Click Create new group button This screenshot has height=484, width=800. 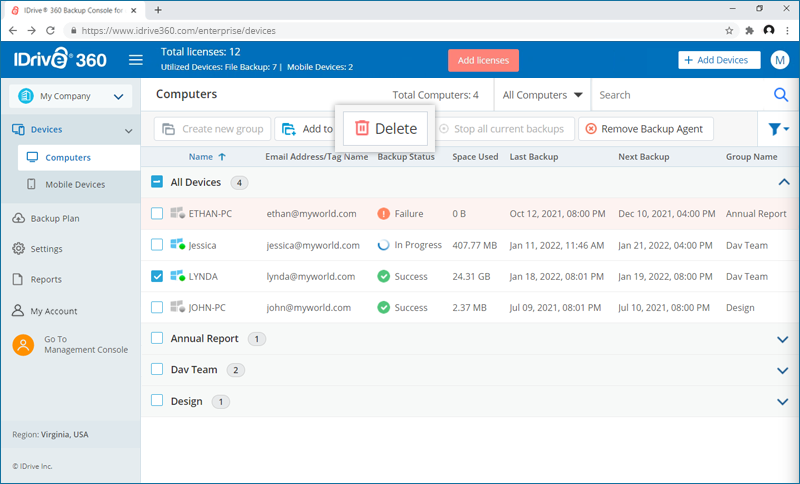(212, 129)
